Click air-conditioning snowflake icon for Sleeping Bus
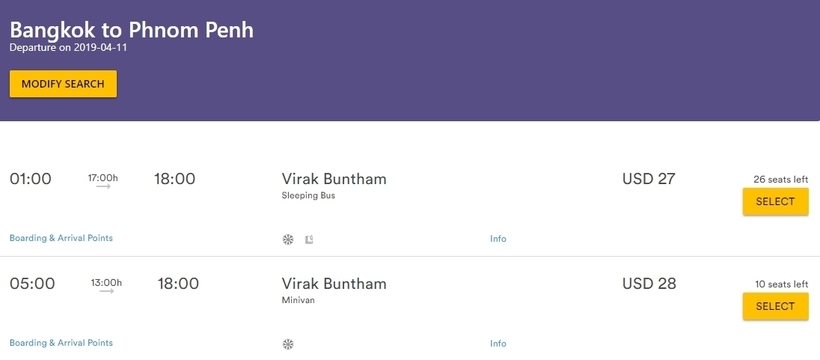The width and height of the screenshot is (820, 360). click(288, 240)
